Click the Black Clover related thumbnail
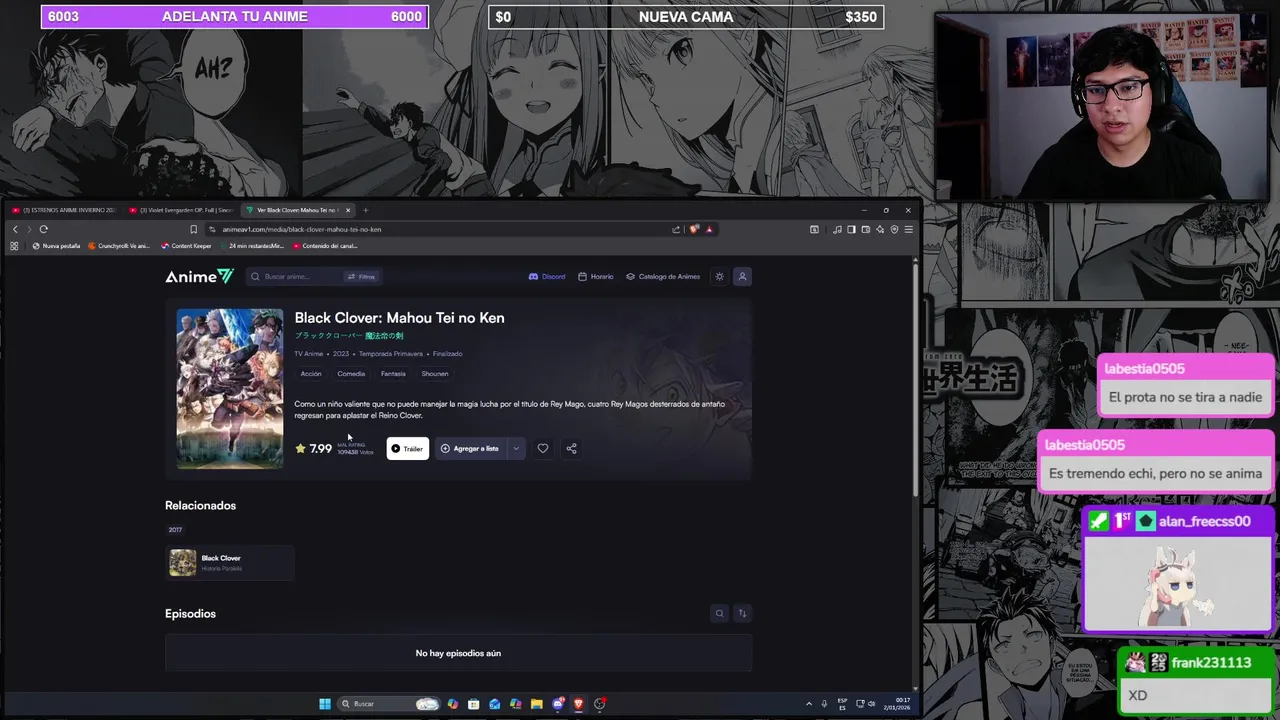 point(183,563)
